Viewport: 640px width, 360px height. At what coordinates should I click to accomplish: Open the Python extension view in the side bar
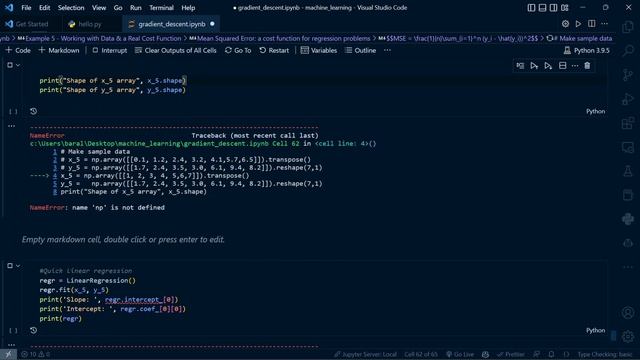(628, 219)
